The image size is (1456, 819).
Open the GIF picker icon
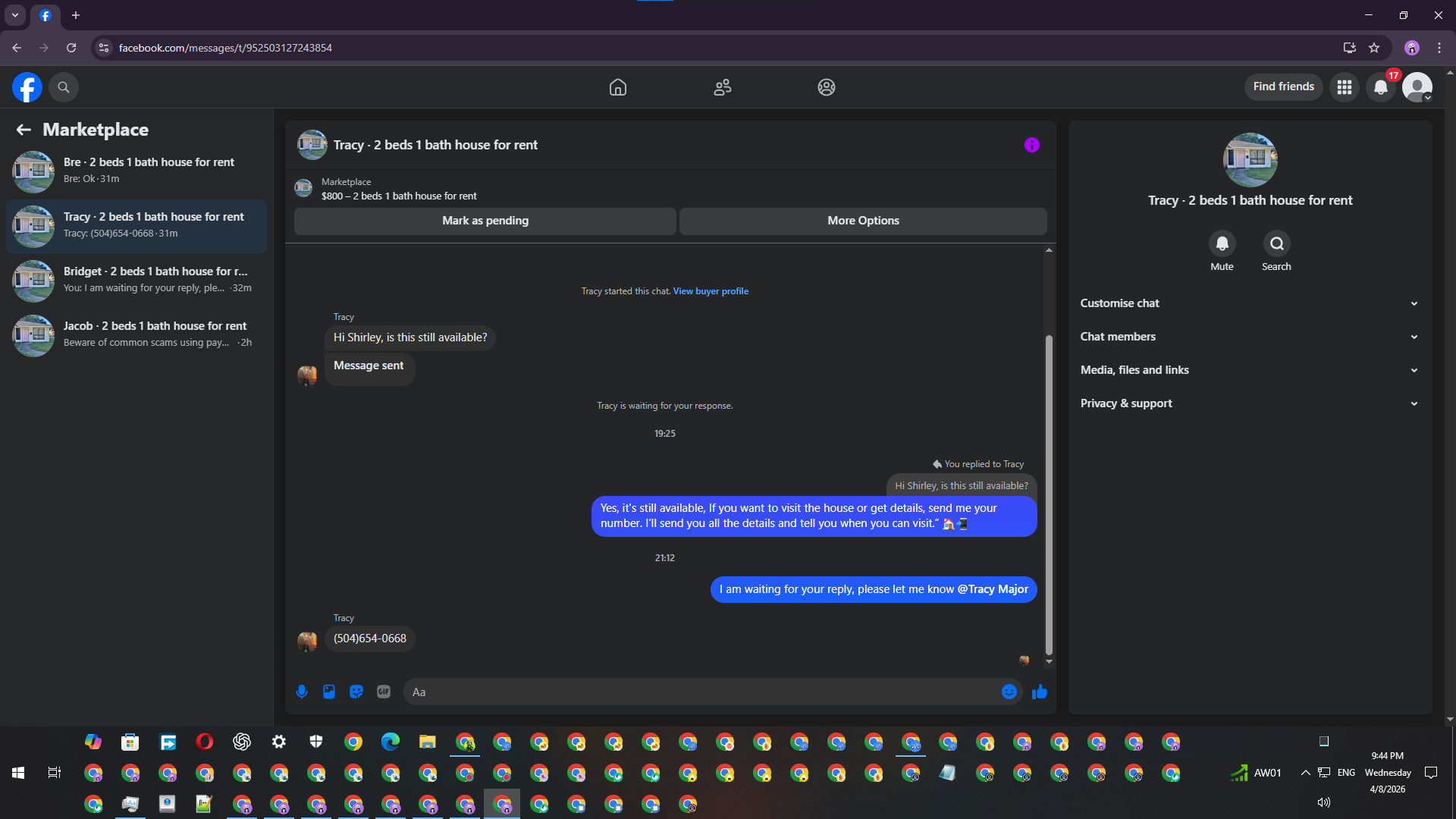click(384, 692)
